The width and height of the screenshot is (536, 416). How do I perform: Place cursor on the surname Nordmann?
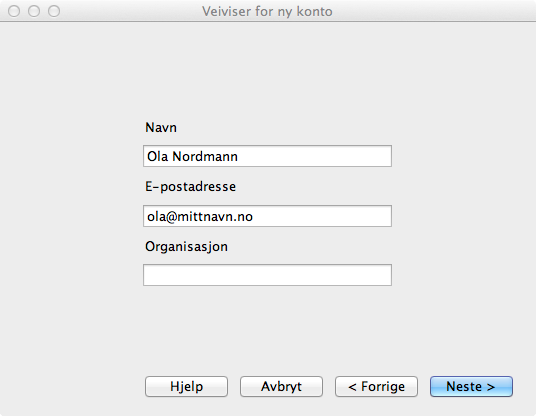(x=205, y=157)
